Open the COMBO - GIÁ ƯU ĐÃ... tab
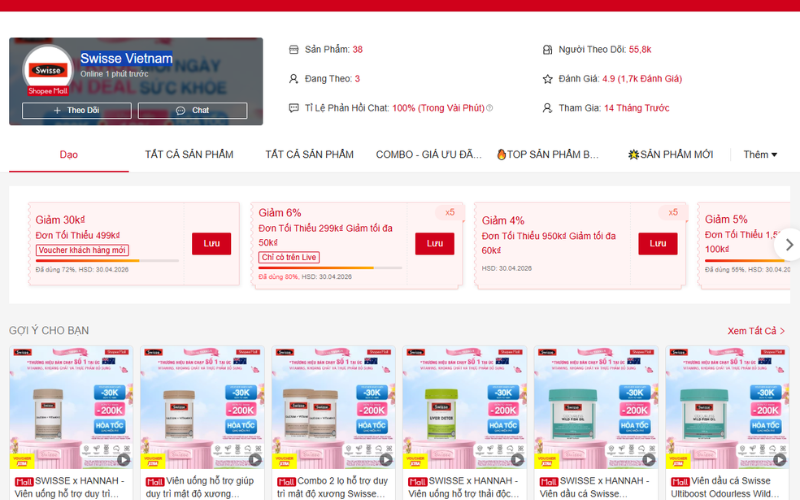The height and width of the screenshot is (500, 800). 429,155
